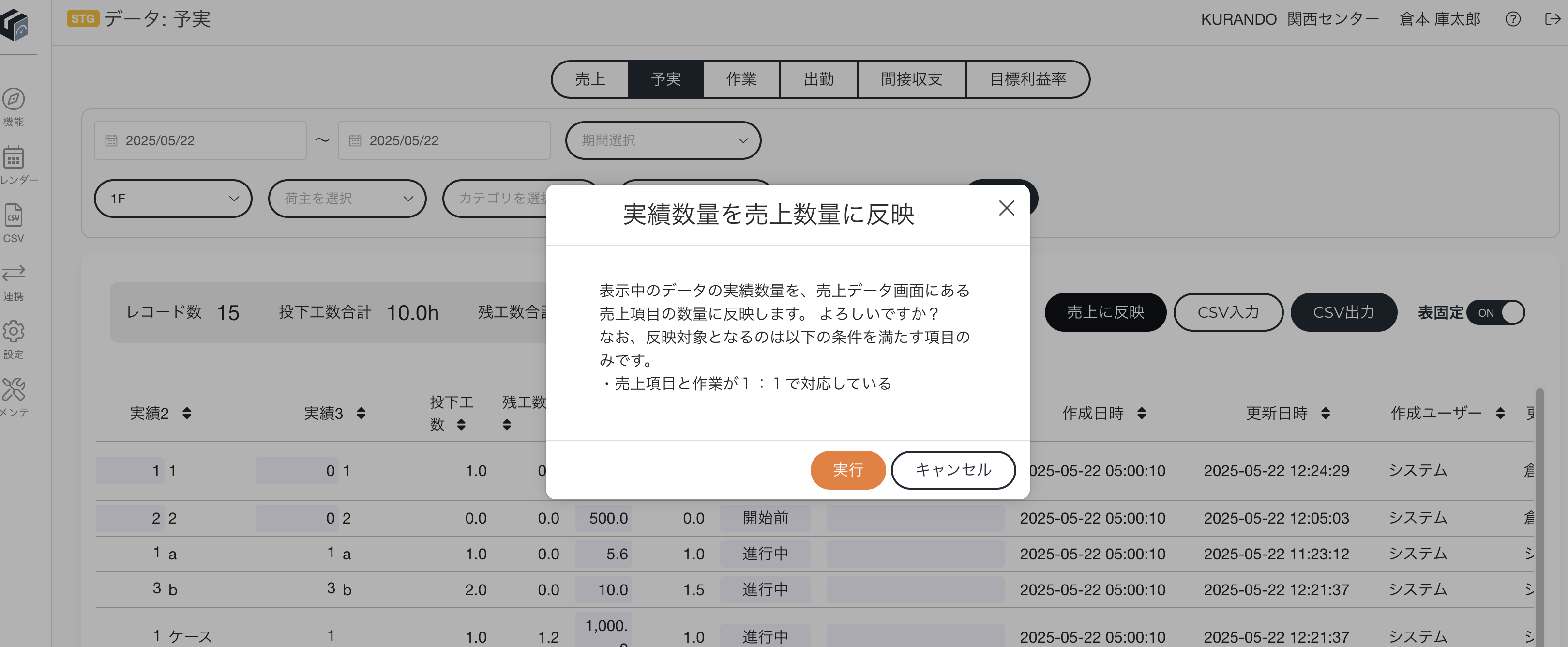Open the 期間選択 dropdown

(x=663, y=141)
